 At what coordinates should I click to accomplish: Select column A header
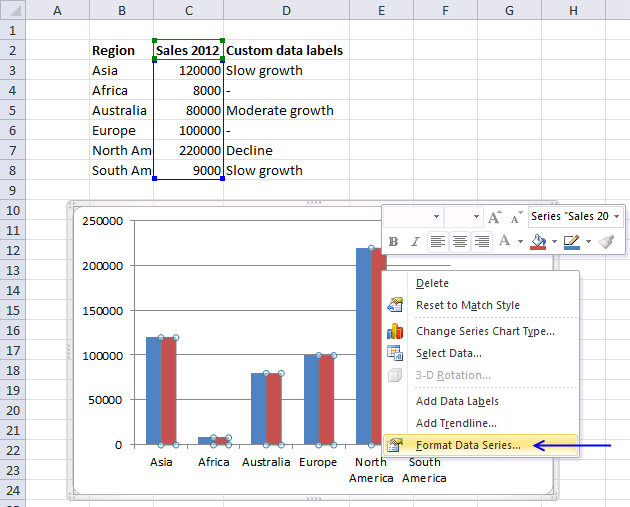tap(57, 10)
